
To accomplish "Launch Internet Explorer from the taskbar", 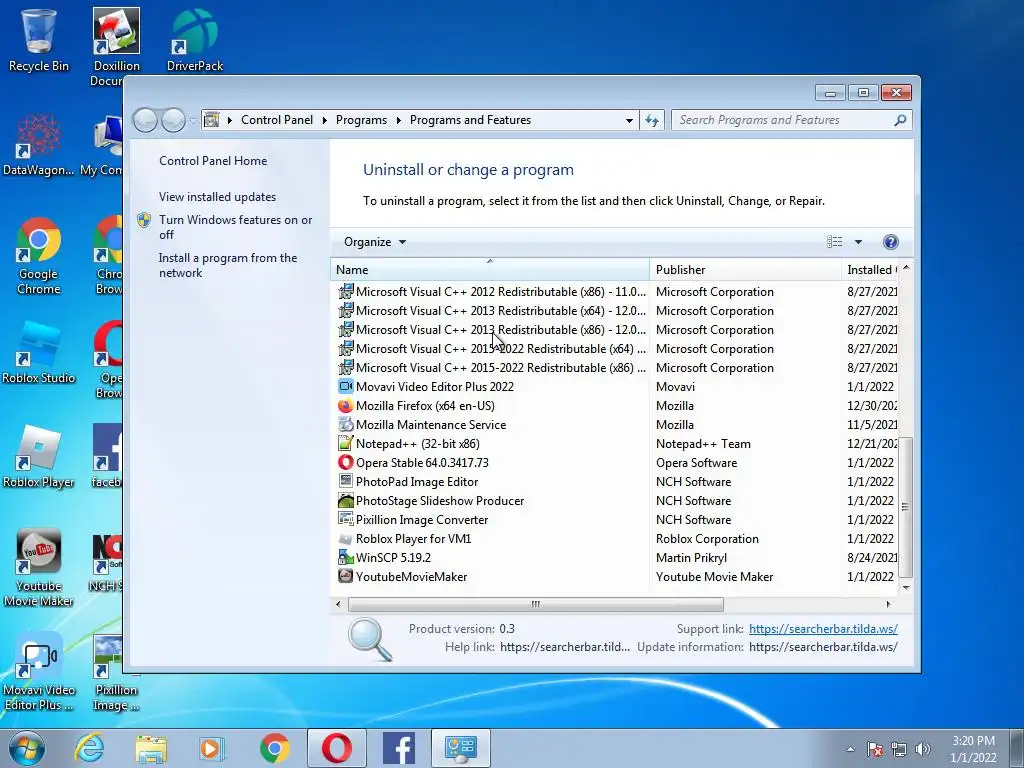I will [x=89, y=748].
